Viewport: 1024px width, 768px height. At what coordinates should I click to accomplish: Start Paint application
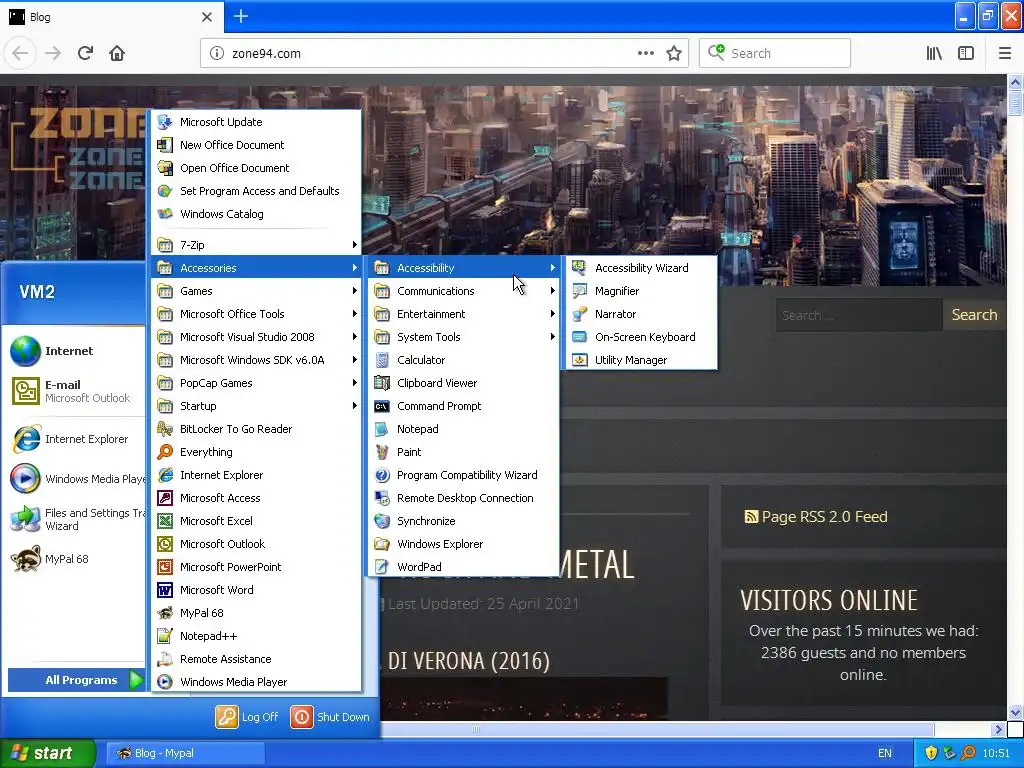(x=464, y=452)
